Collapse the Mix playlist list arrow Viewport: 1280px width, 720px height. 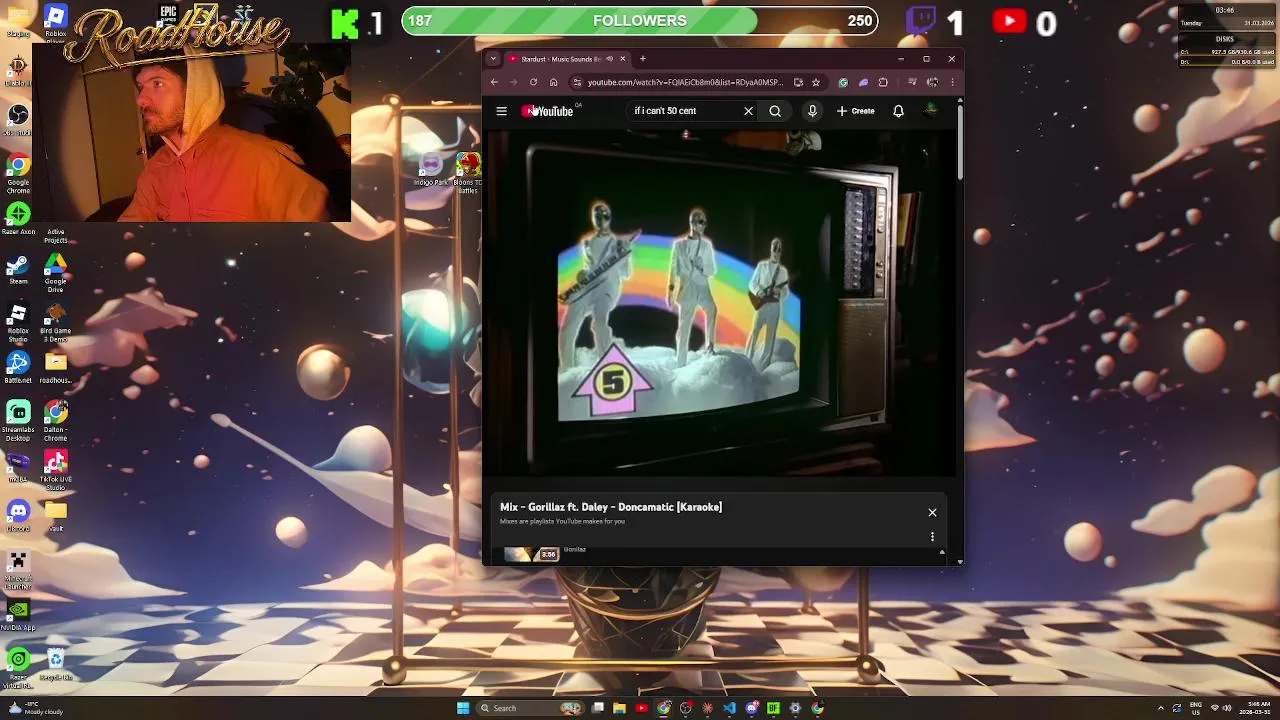coord(942,552)
